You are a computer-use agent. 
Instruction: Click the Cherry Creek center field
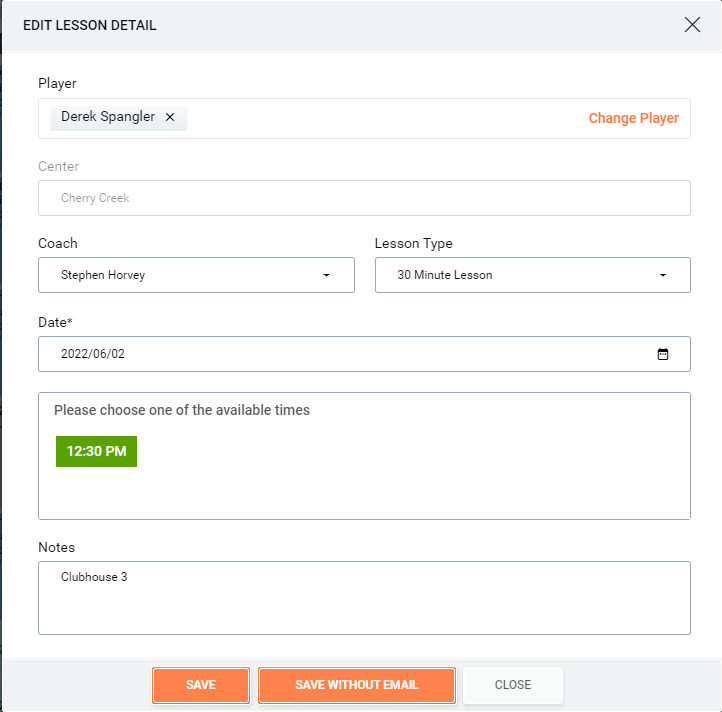click(364, 198)
